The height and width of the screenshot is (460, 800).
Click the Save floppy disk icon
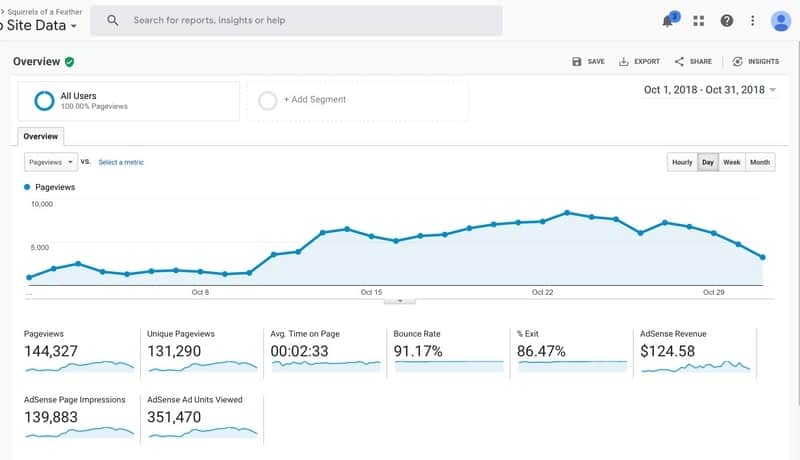pos(577,61)
